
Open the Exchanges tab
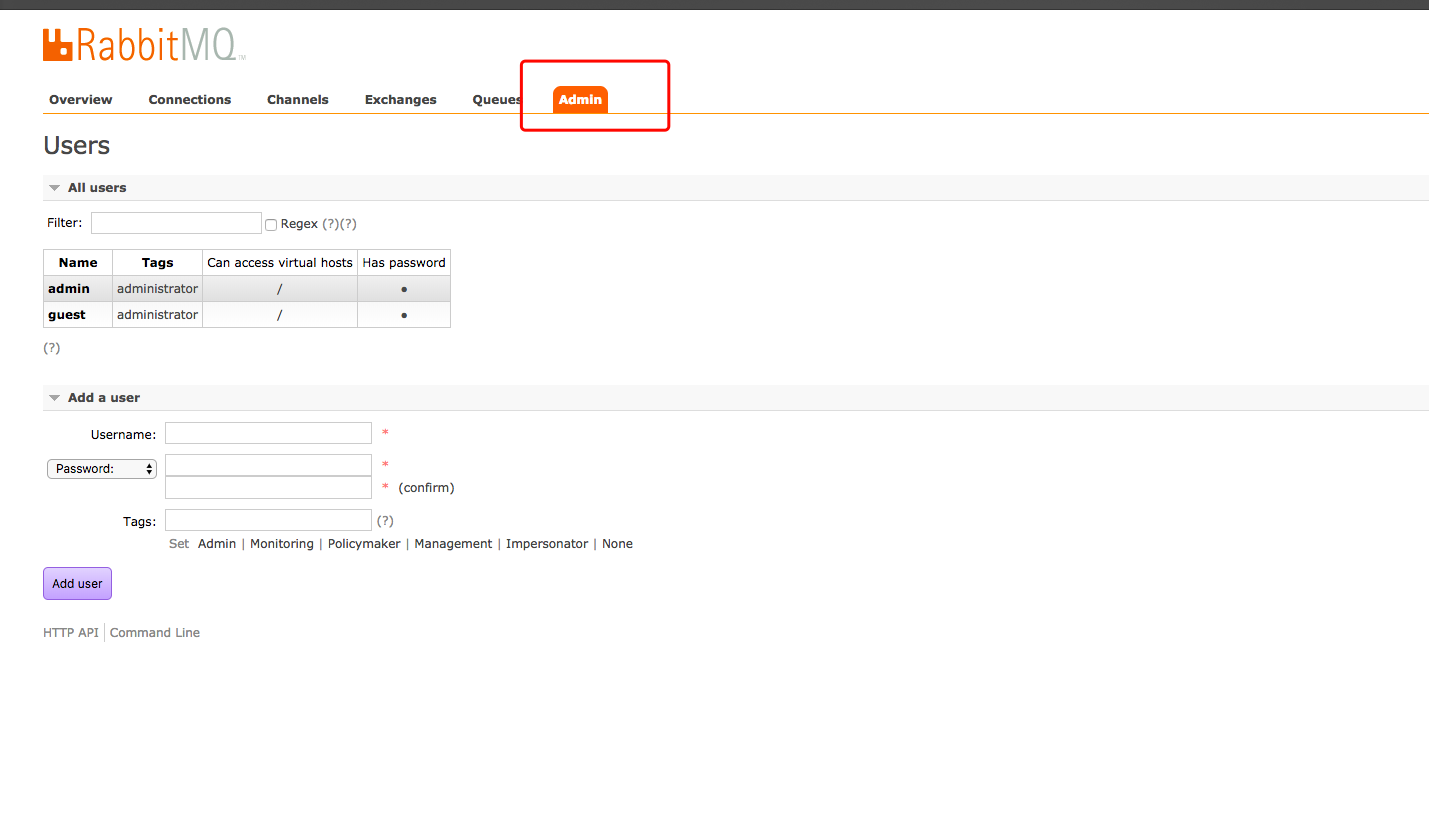coord(401,100)
